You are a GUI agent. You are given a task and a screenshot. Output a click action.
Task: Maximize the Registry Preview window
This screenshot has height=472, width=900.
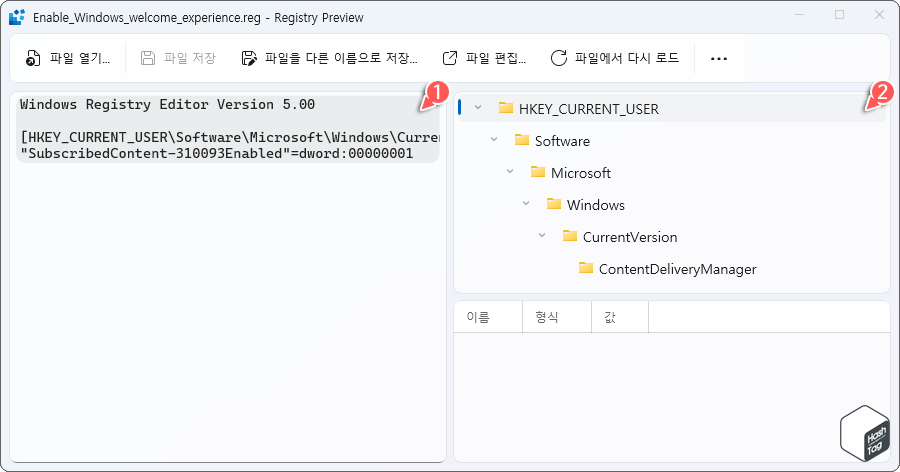click(x=839, y=15)
